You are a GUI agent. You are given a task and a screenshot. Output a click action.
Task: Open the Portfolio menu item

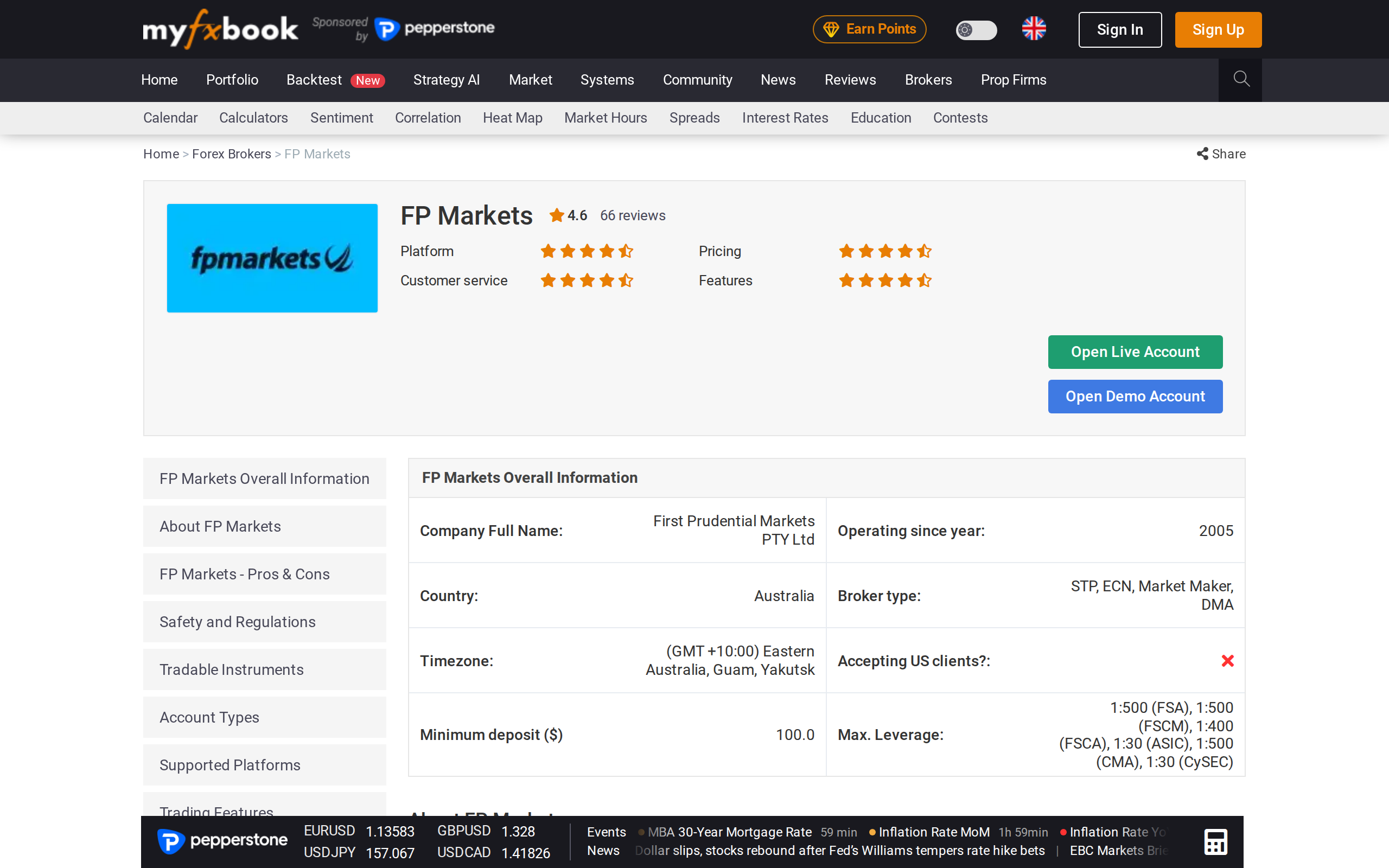232,80
